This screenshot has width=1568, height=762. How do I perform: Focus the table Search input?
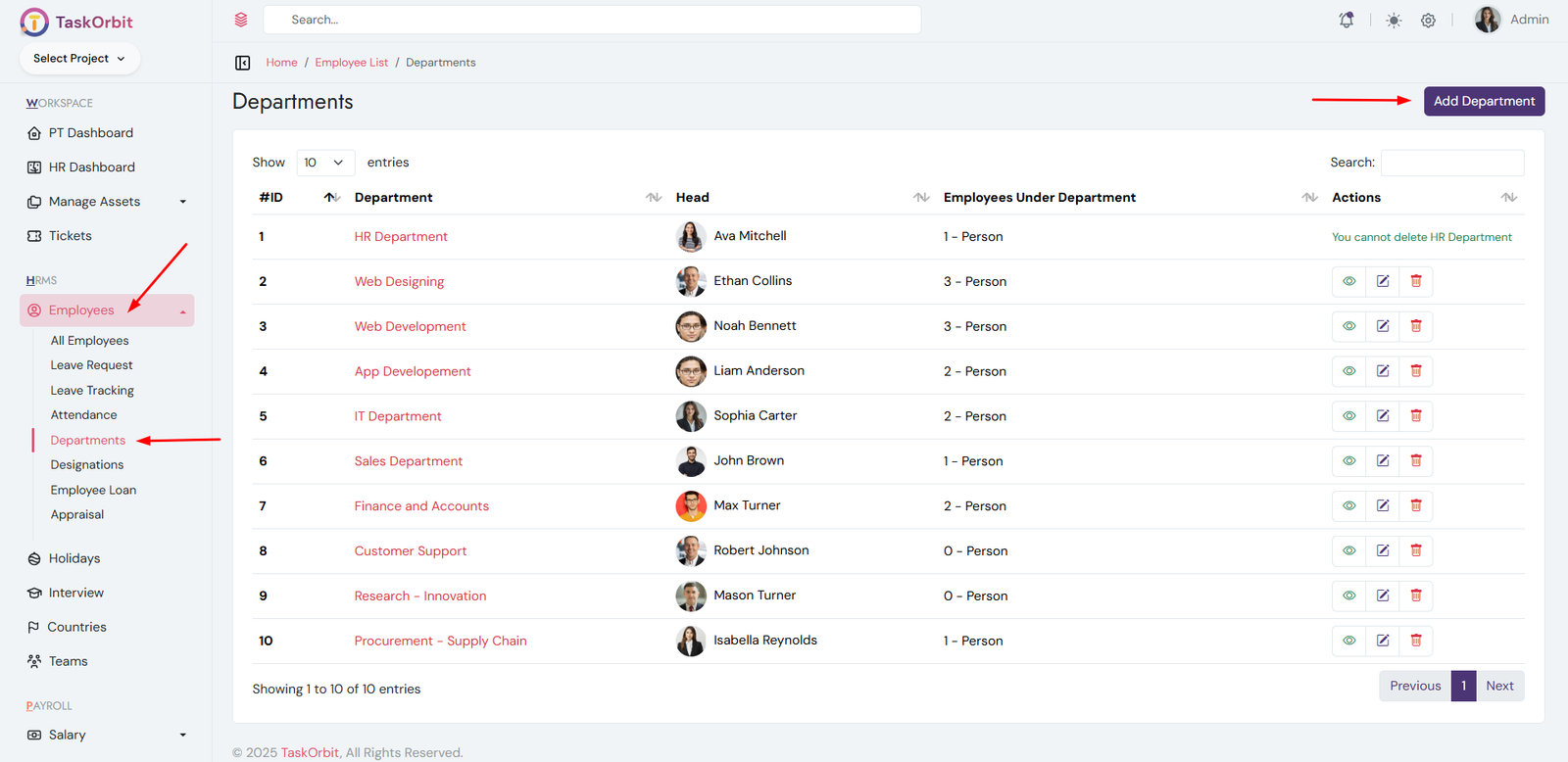[x=1452, y=163]
